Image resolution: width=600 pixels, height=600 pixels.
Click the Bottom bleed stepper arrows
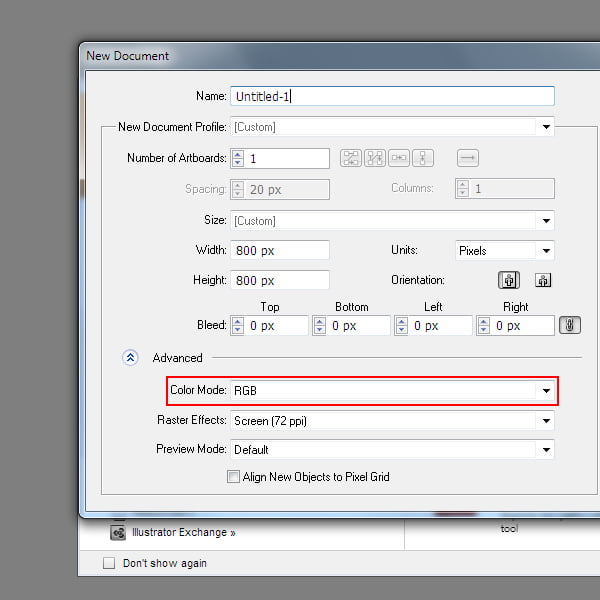click(x=320, y=326)
